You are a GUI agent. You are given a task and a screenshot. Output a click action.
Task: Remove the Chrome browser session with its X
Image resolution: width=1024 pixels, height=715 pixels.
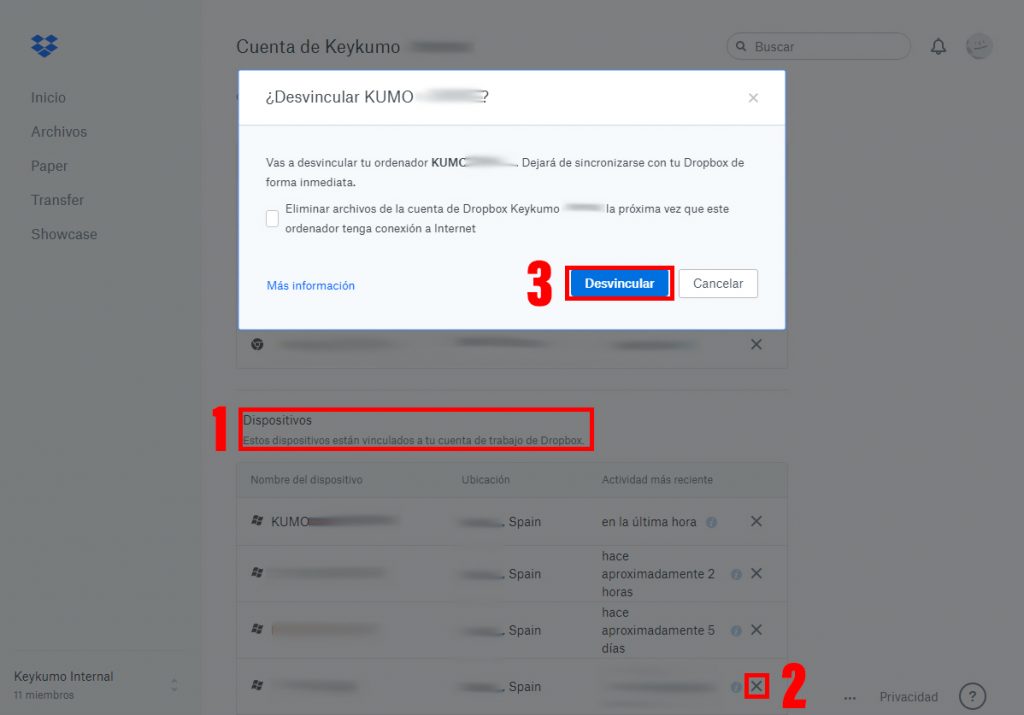[756, 344]
